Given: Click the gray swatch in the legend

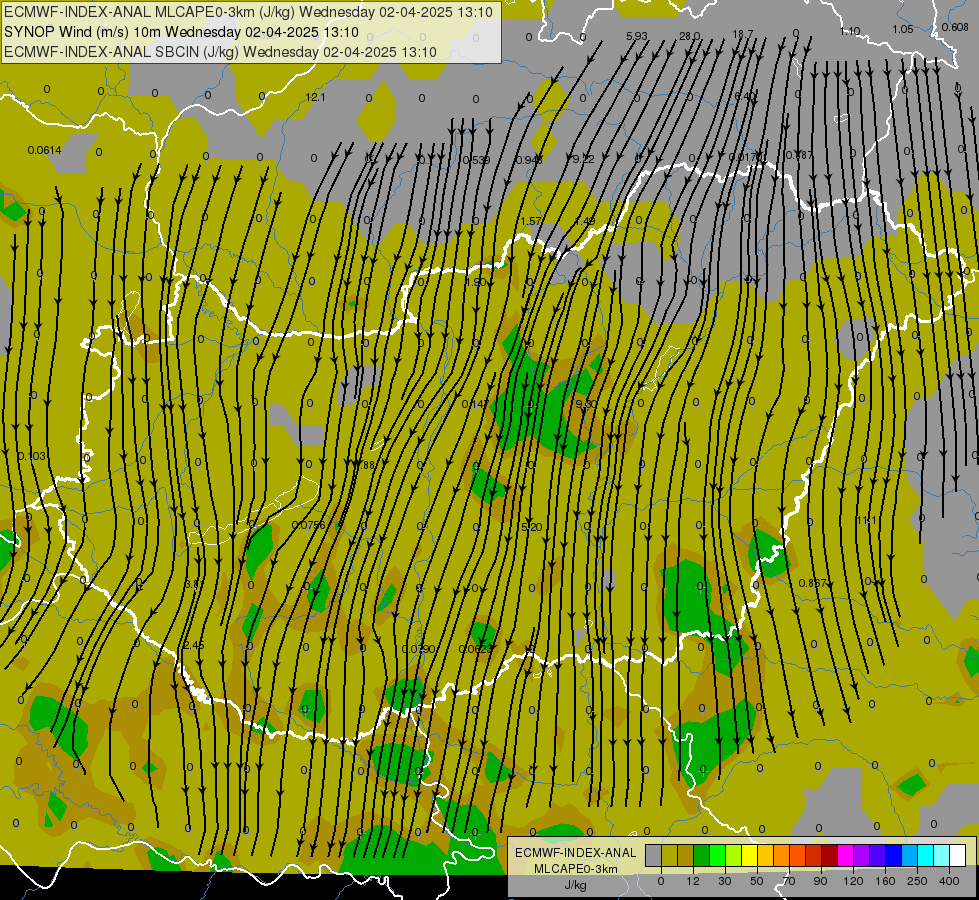Looking at the screenshot, I should tap(653, 855).
